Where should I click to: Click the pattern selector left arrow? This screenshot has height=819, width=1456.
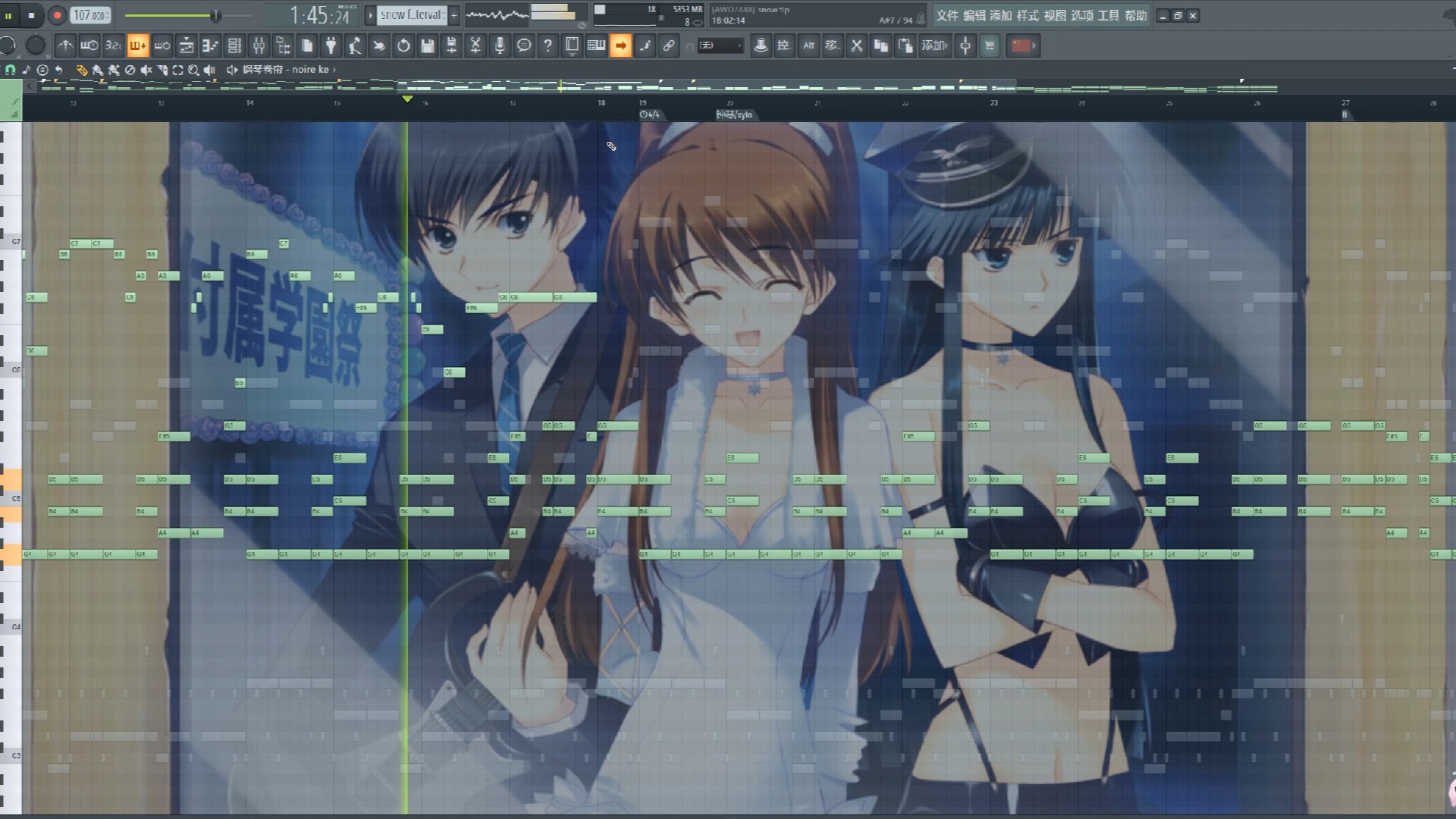[x=370, y=15]
